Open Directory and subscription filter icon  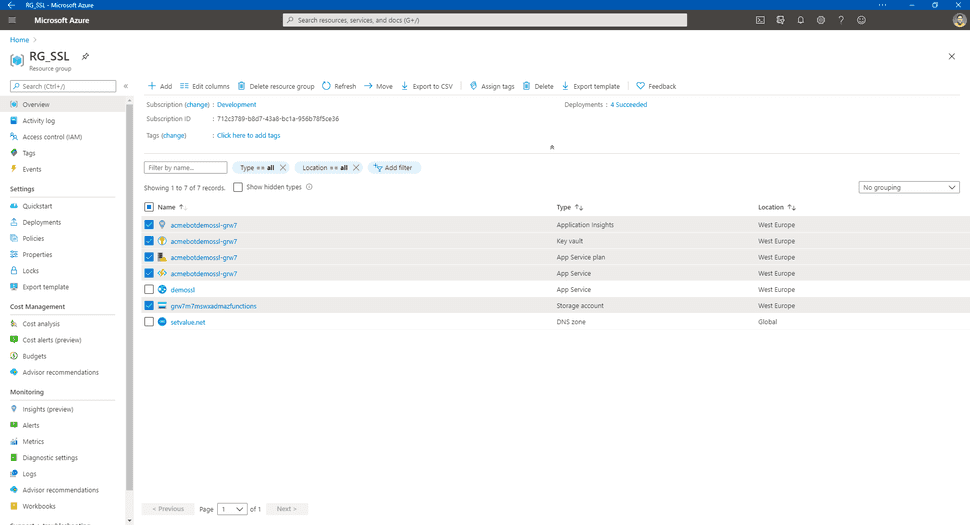[781, 20]
